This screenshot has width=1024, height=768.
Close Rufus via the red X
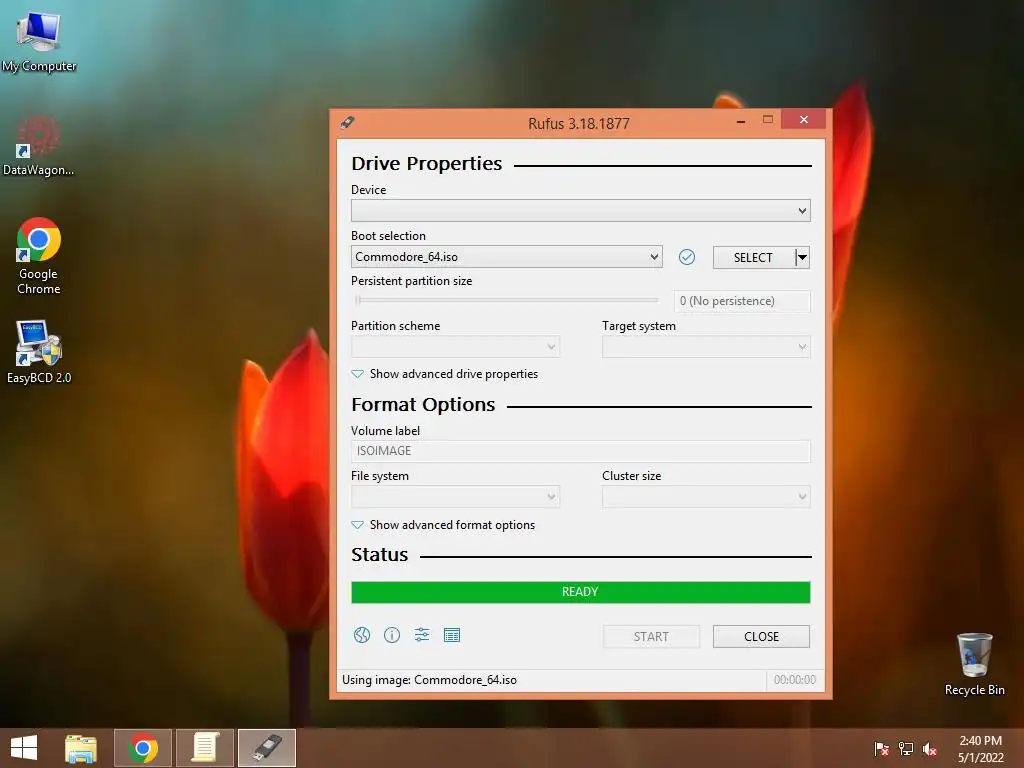point(804,120)
